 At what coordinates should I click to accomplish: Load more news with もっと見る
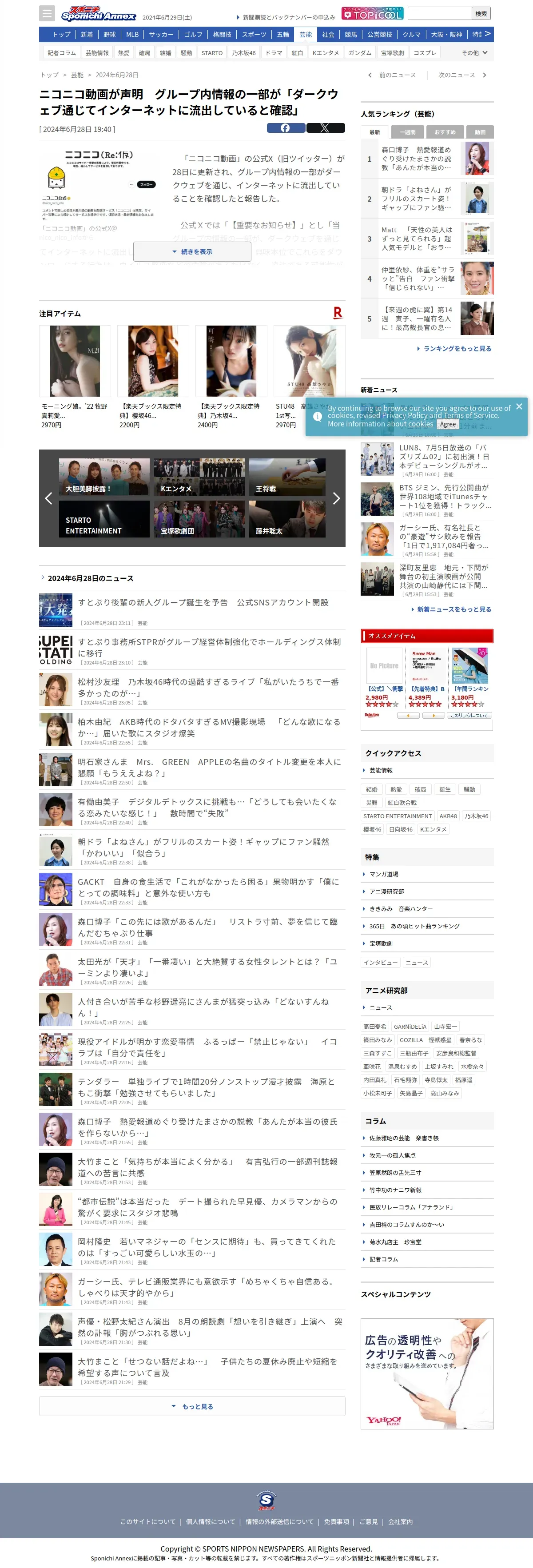(x=192, y=1406)
